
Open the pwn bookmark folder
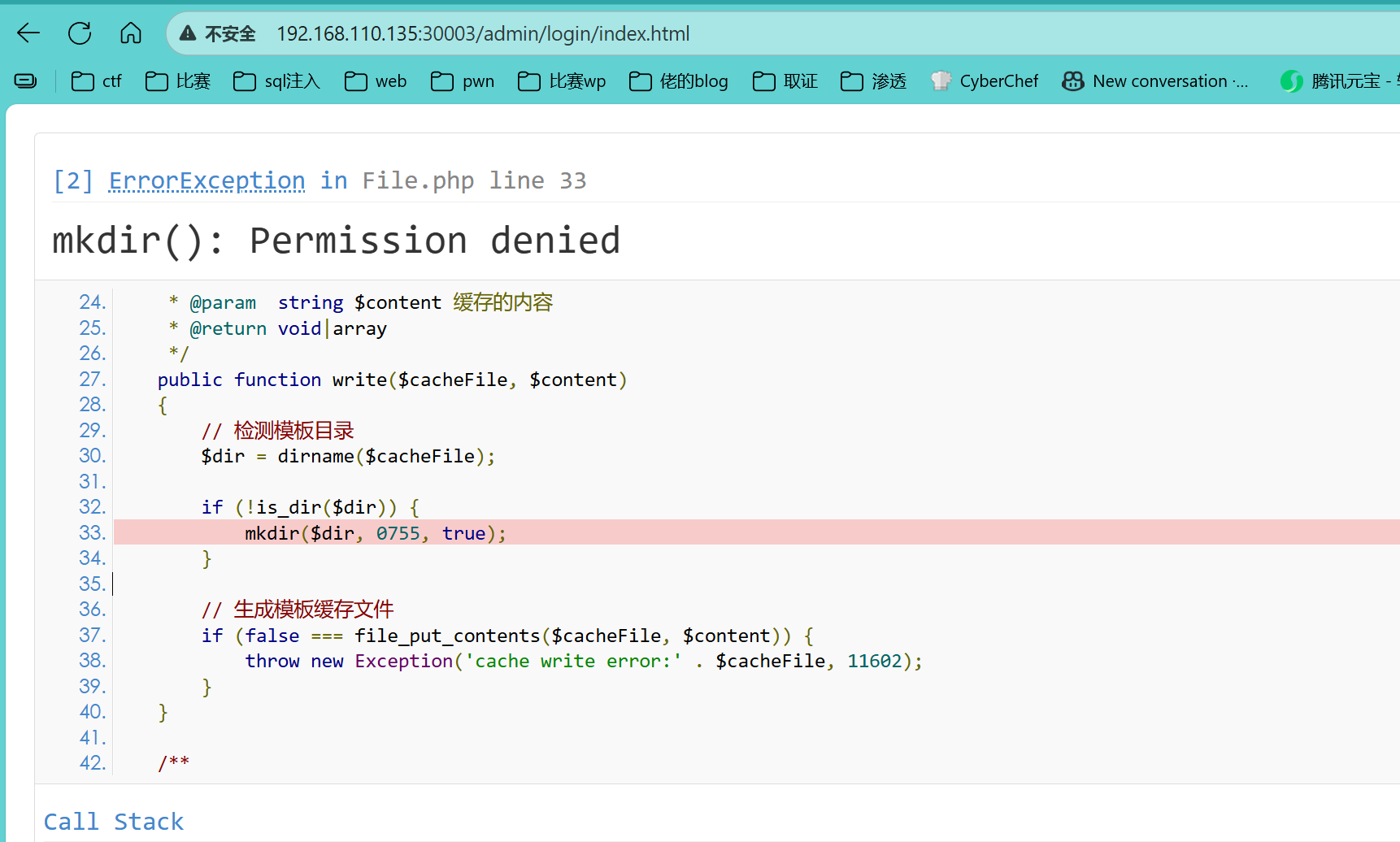(x=463, y=81)
